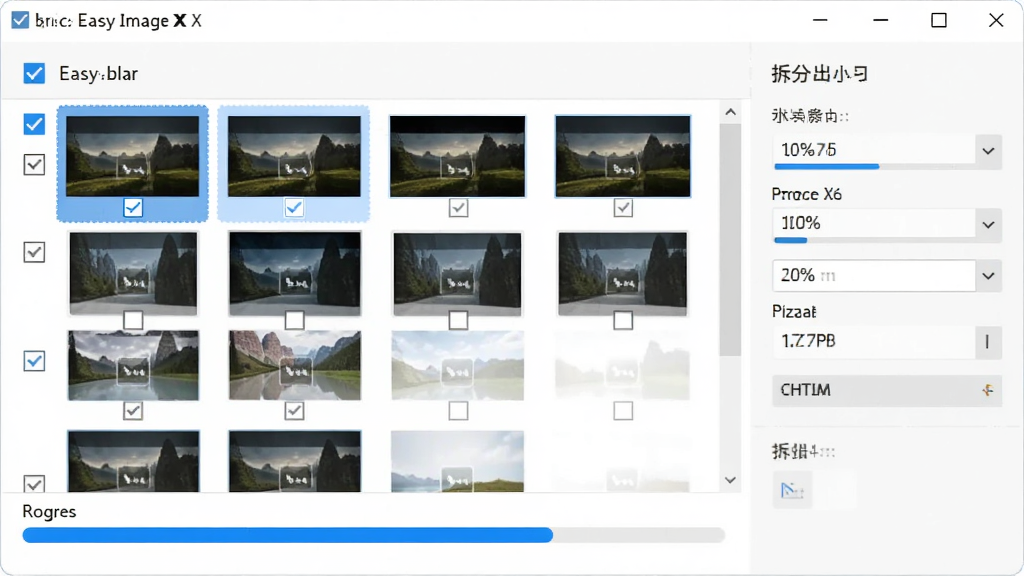Check the box under the first second-row thumbnail

pyautogui.click(x=133, y=320)
